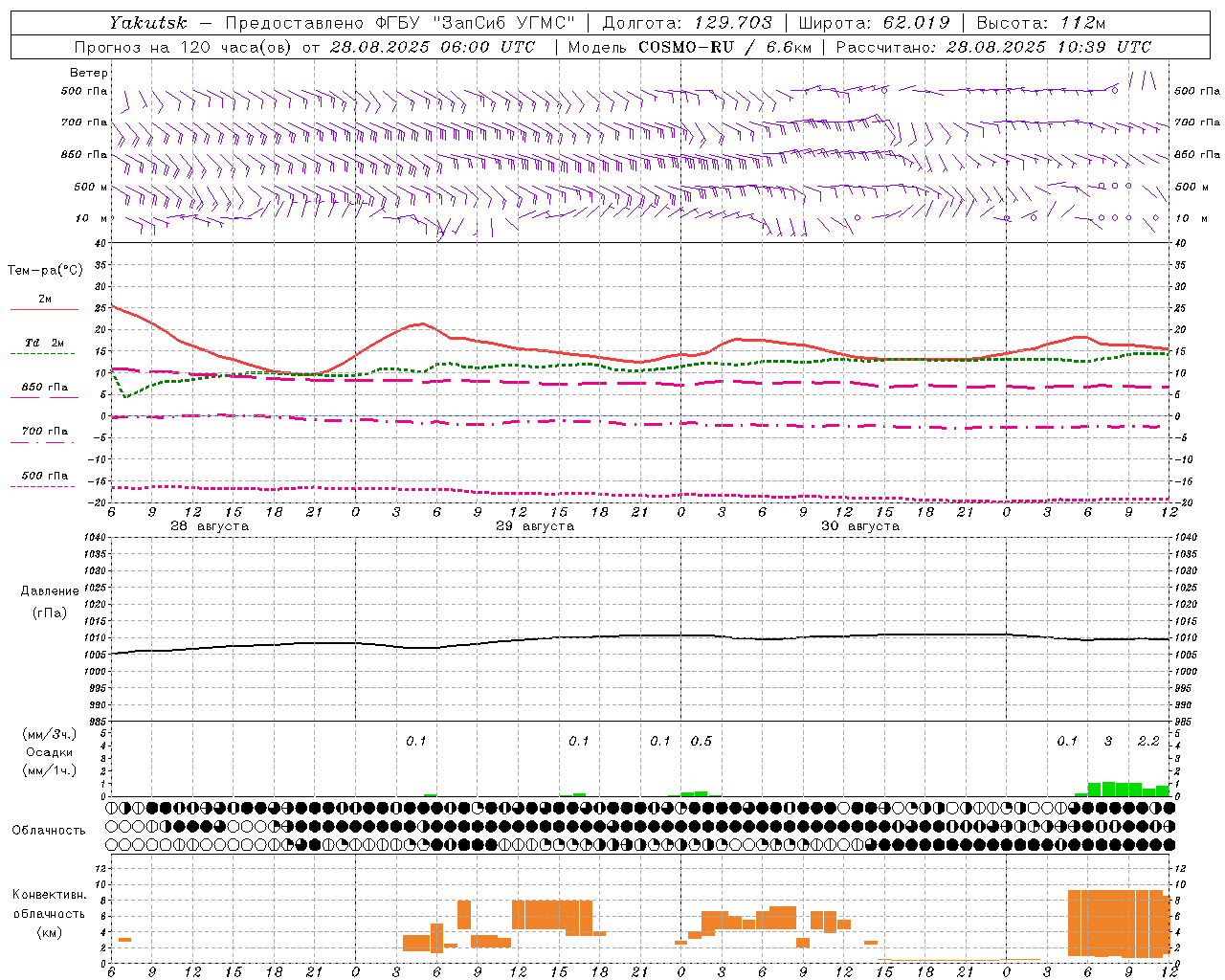Click the (км) unit label under облачность

tap(49, 932)
